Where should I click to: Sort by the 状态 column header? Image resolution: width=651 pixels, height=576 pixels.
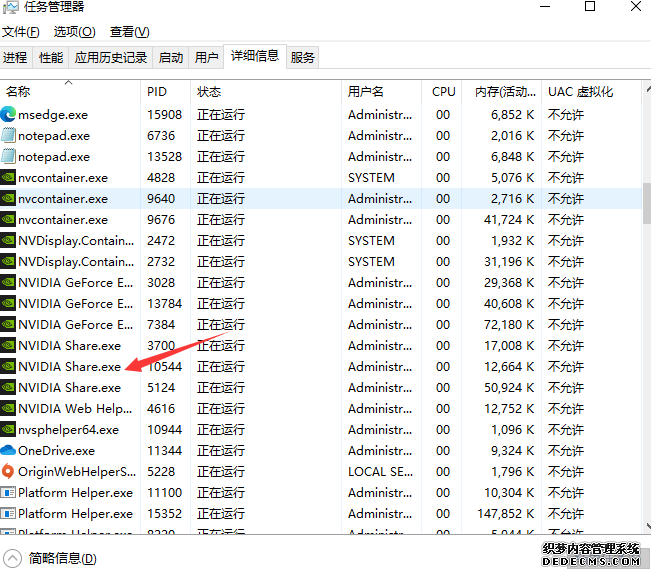pyautogui.click(x=266, y=91)
